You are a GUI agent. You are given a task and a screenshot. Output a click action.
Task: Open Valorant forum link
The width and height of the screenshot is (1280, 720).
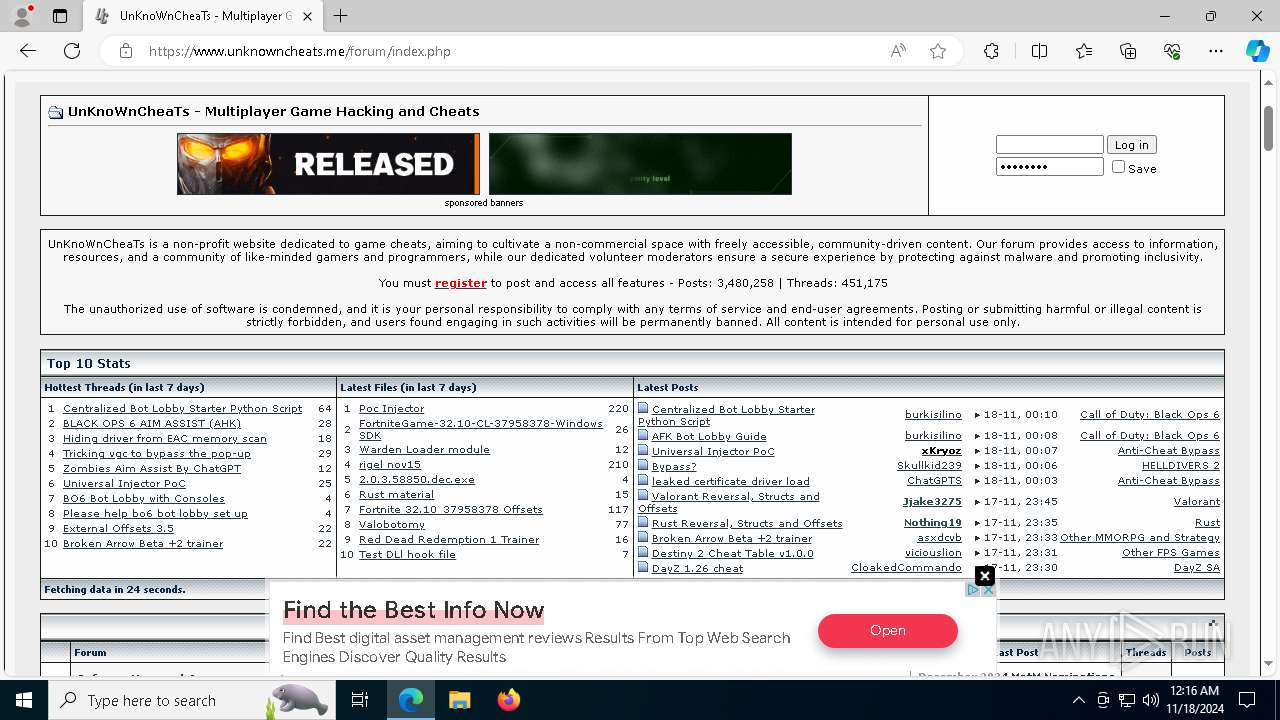coord(1197,501)
